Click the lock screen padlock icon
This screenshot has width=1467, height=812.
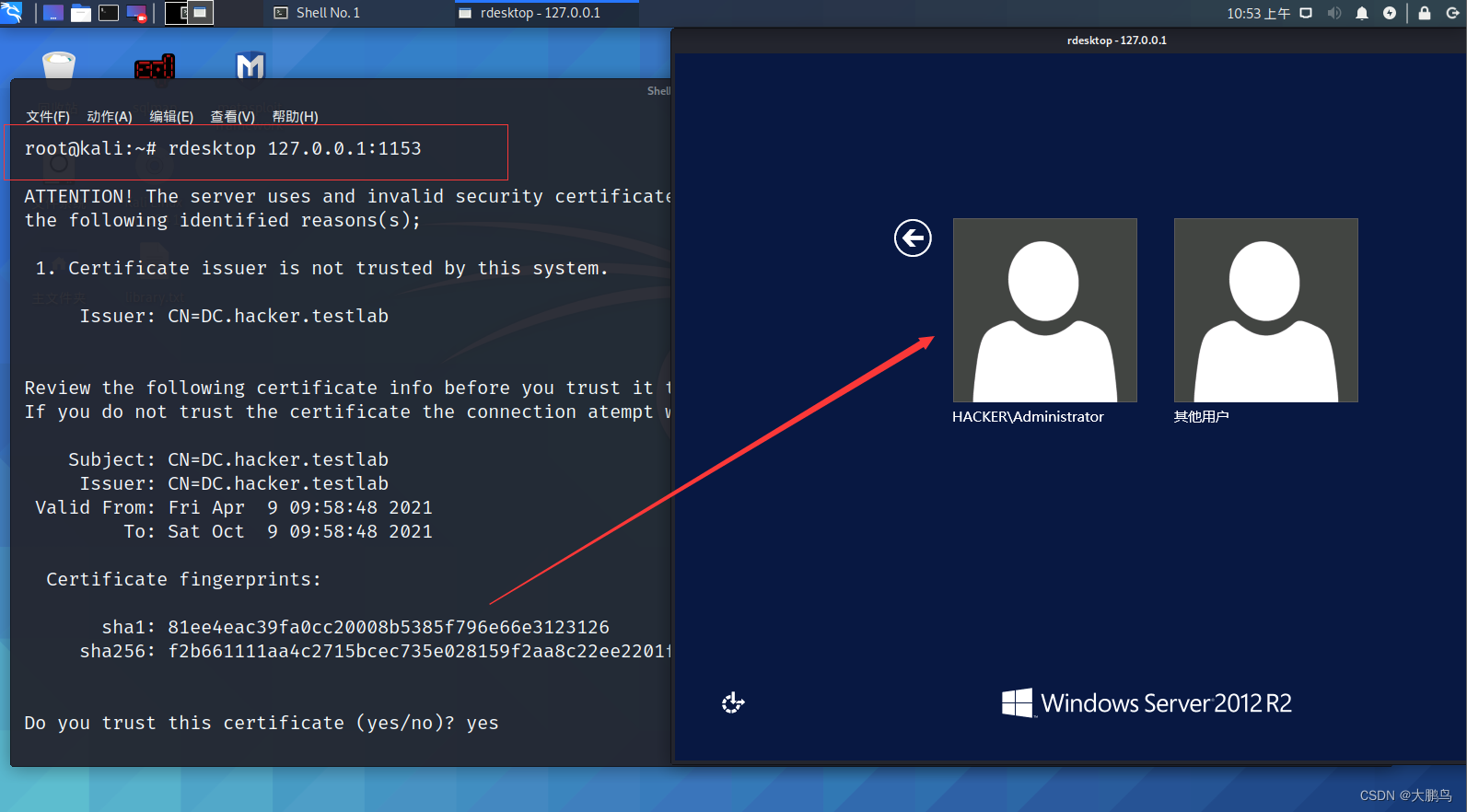1425,13
